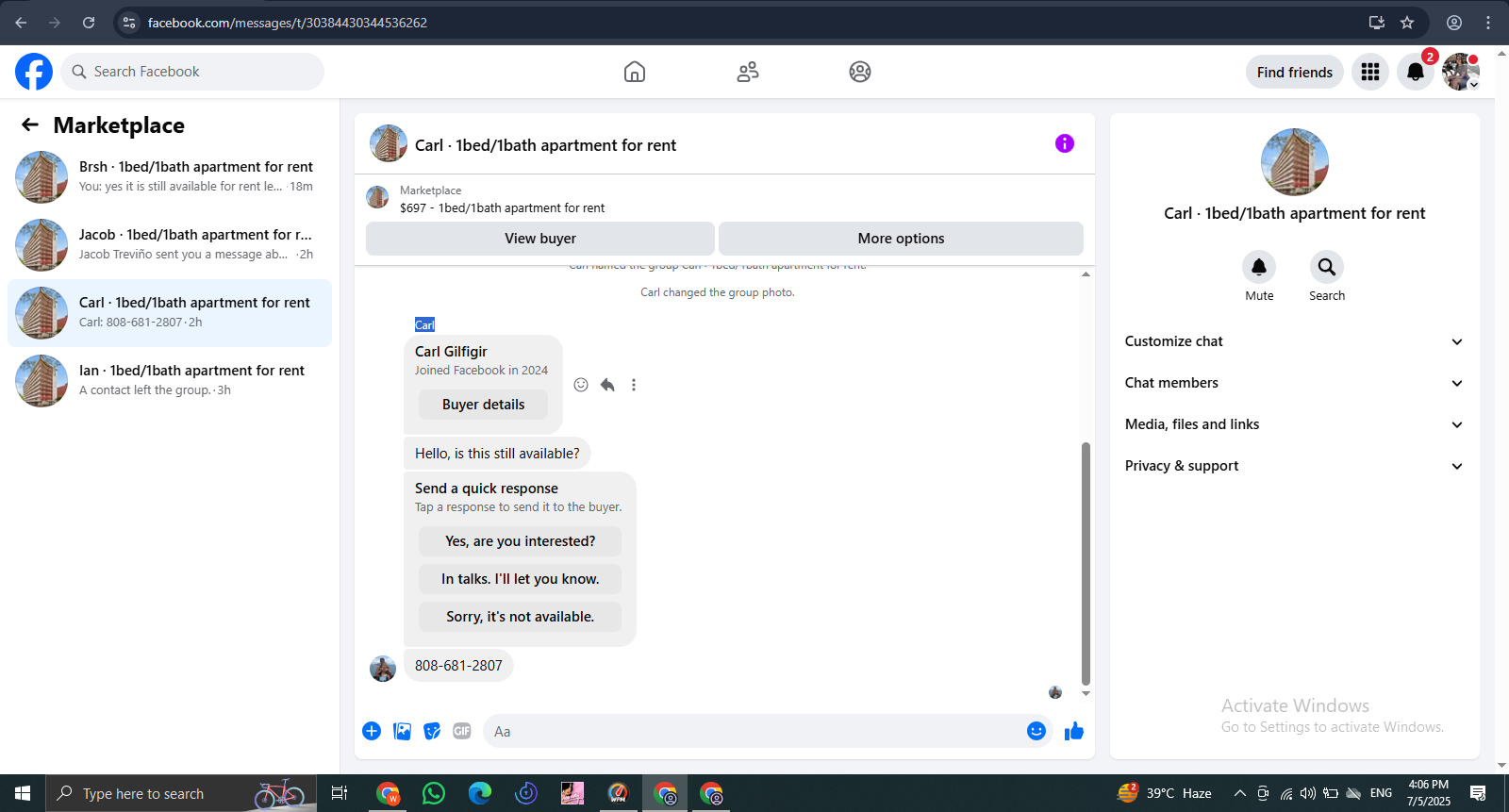Open the $697 Marketplace listing thumbnail
1509x812 pixels.
[377, 197]
